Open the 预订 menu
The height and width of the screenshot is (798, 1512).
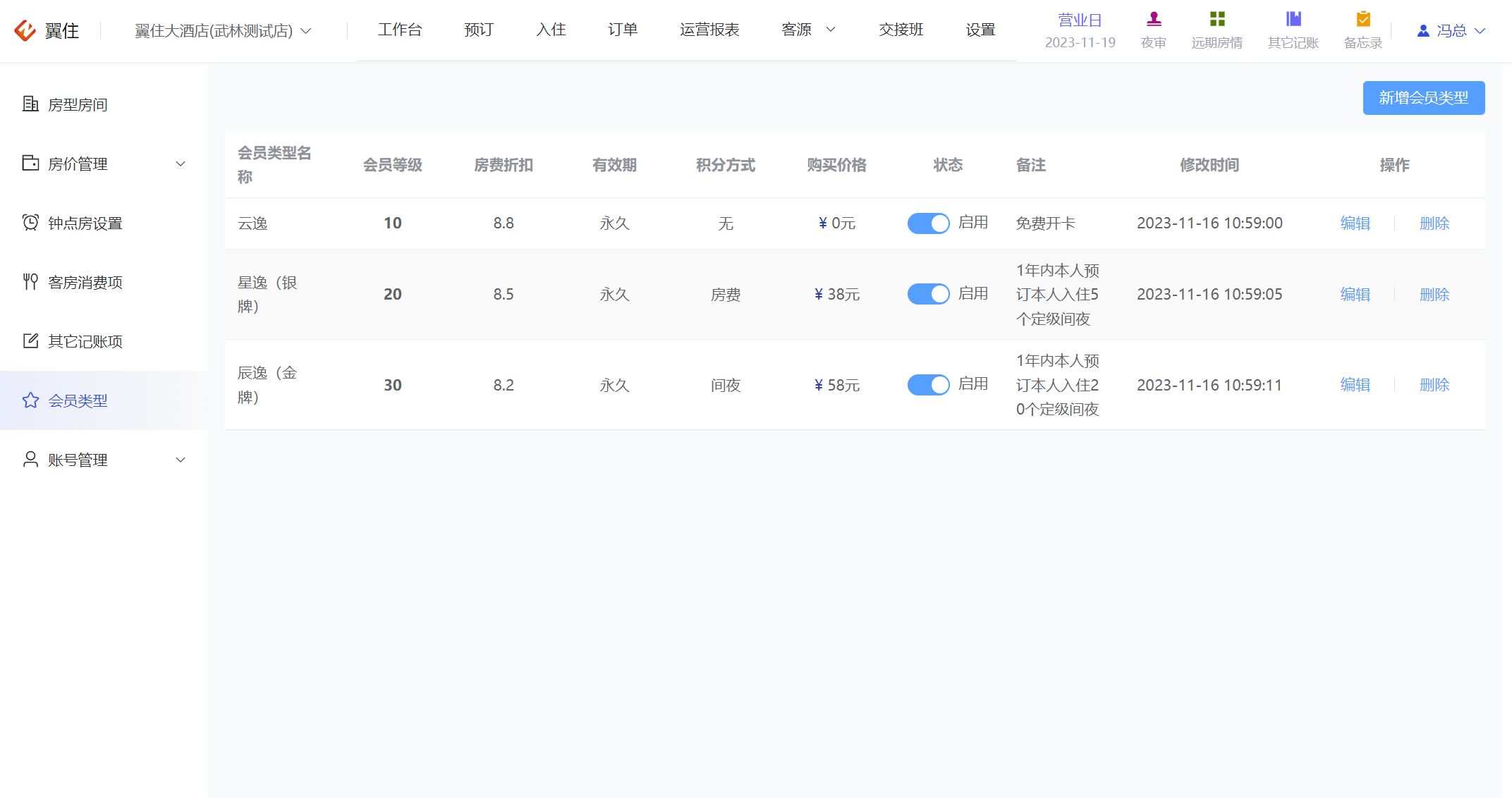(479, 30)
